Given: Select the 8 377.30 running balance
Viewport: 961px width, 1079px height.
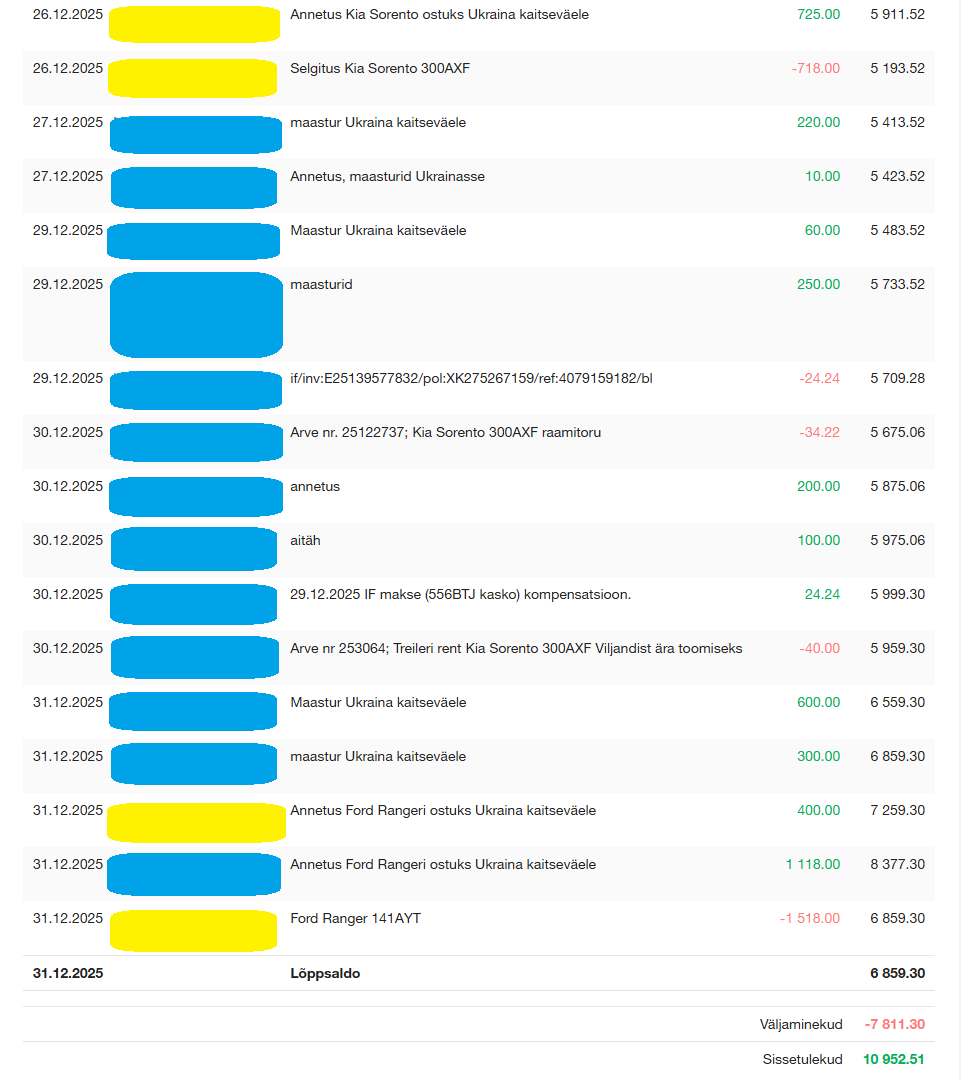Looking at the screenshot, I should pyautogui.click(x=897, y=865).
